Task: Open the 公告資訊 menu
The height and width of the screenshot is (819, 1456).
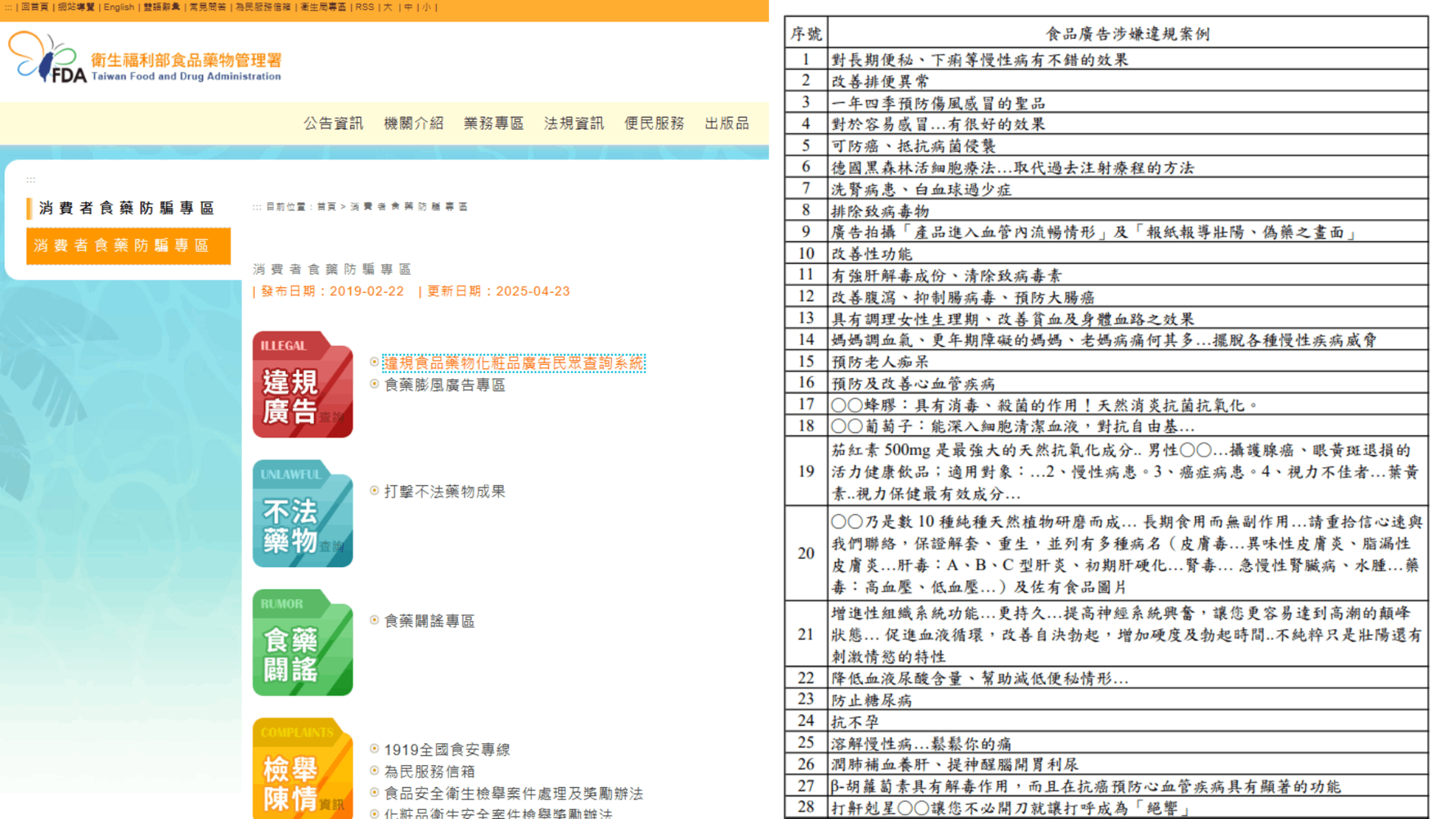Action: [x=333, y=123]
